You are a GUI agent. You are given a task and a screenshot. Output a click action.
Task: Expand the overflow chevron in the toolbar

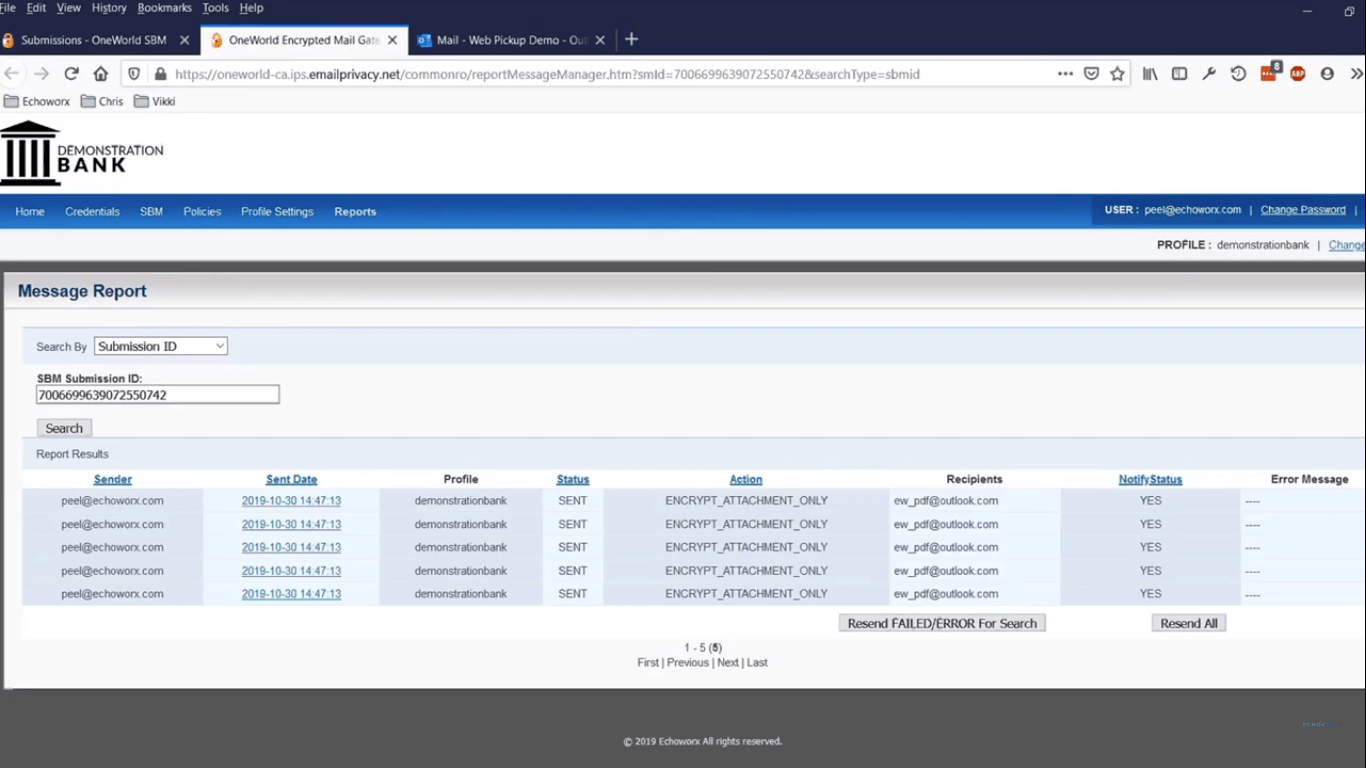1356,73
